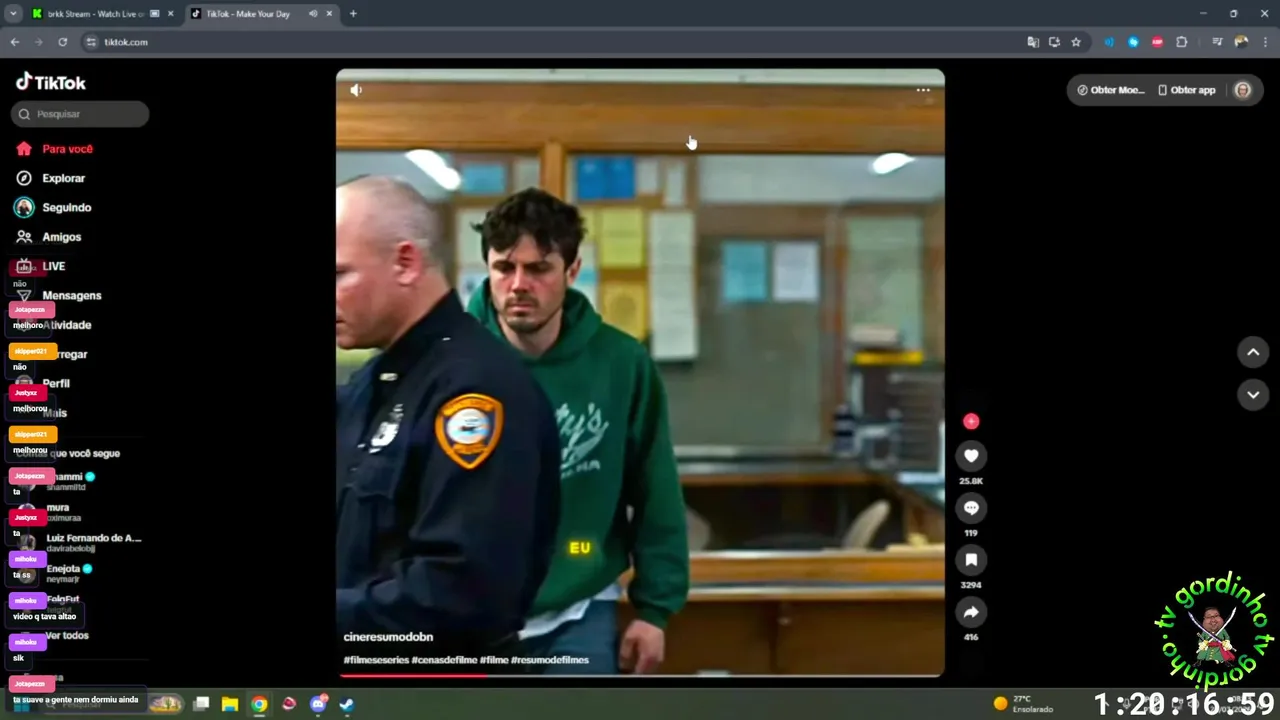Screen dimensions: 1280x720
Task: Reload the page
Action: click(62, 42)
